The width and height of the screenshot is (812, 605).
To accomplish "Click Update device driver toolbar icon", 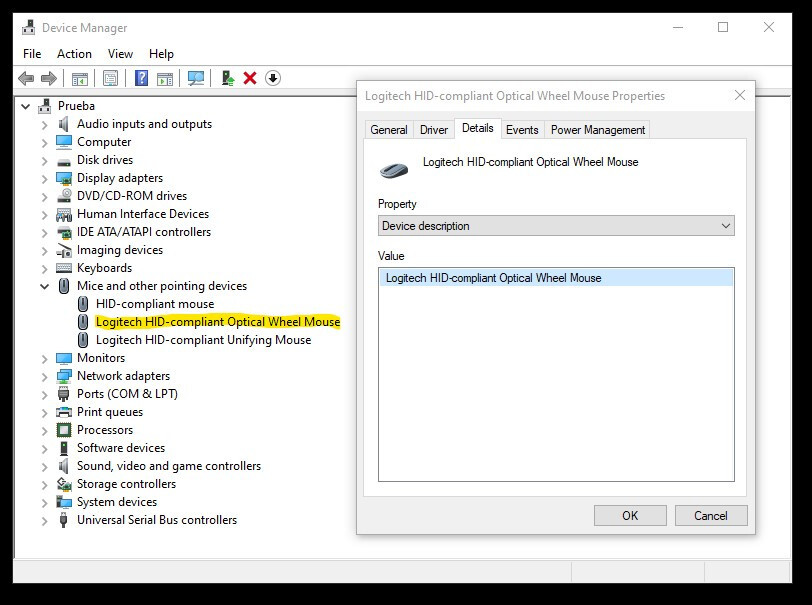I will 228,78.
